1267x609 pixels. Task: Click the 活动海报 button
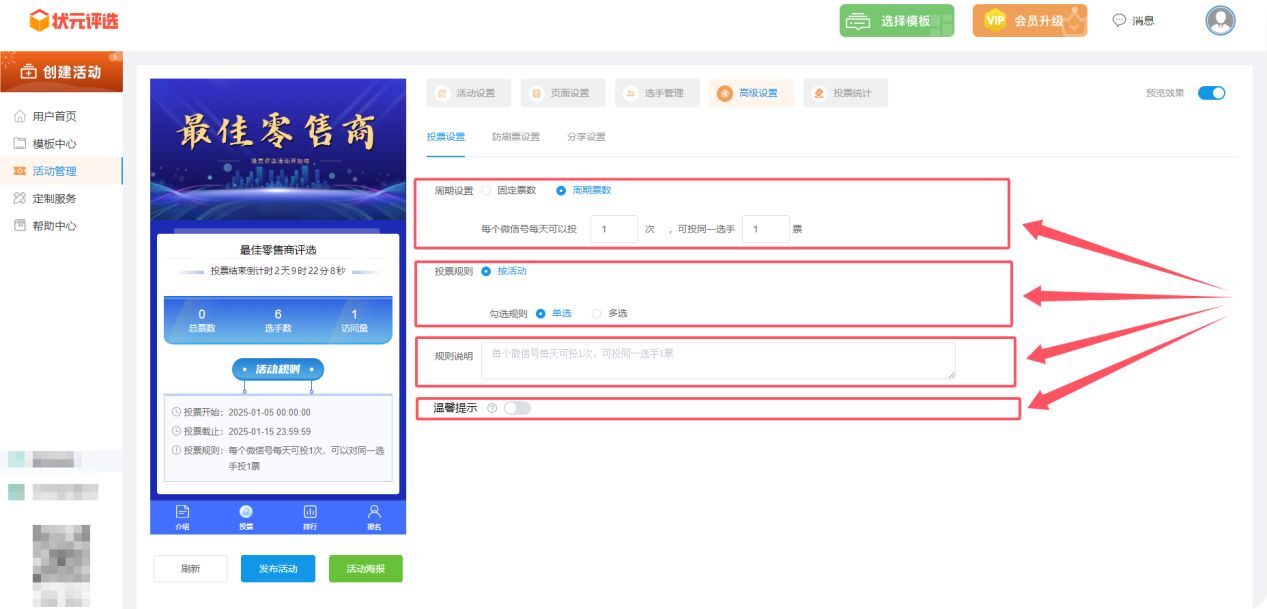pos(366,568)
